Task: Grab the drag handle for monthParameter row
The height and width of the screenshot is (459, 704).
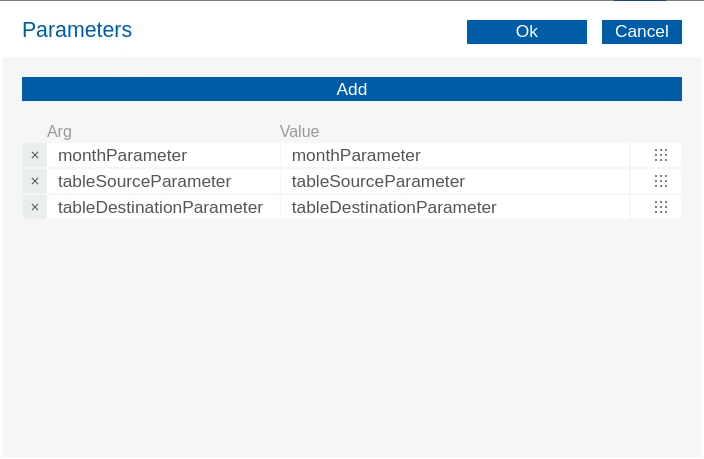Action: point(660,155)
